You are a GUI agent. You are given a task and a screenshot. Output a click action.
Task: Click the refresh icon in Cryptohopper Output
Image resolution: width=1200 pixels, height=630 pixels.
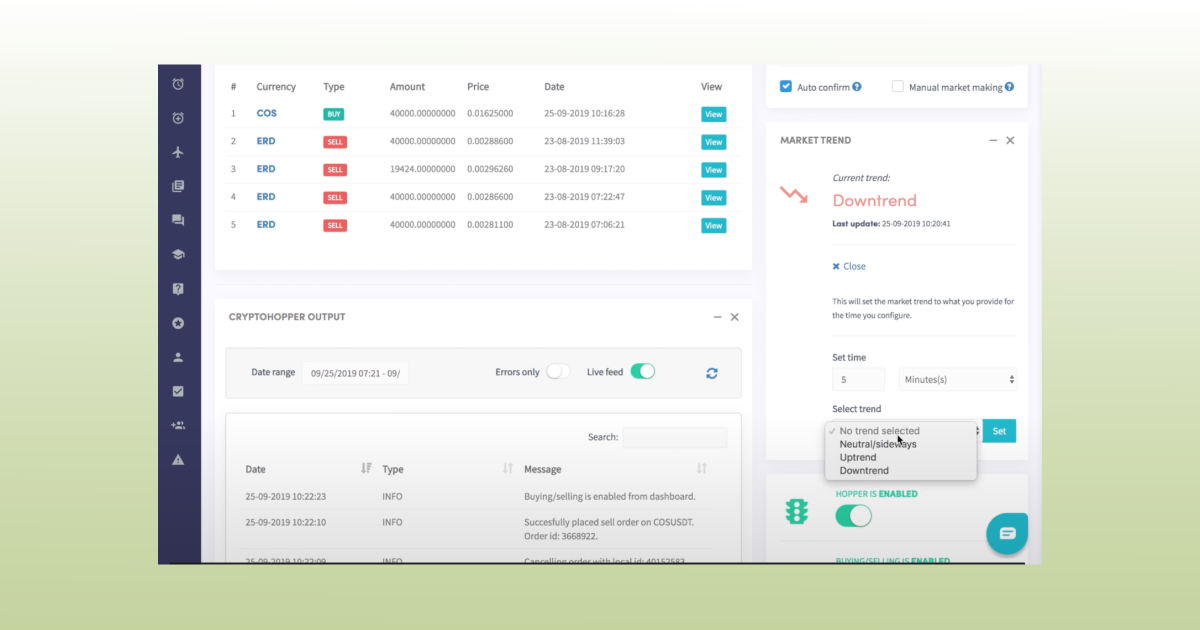point(711,372)
